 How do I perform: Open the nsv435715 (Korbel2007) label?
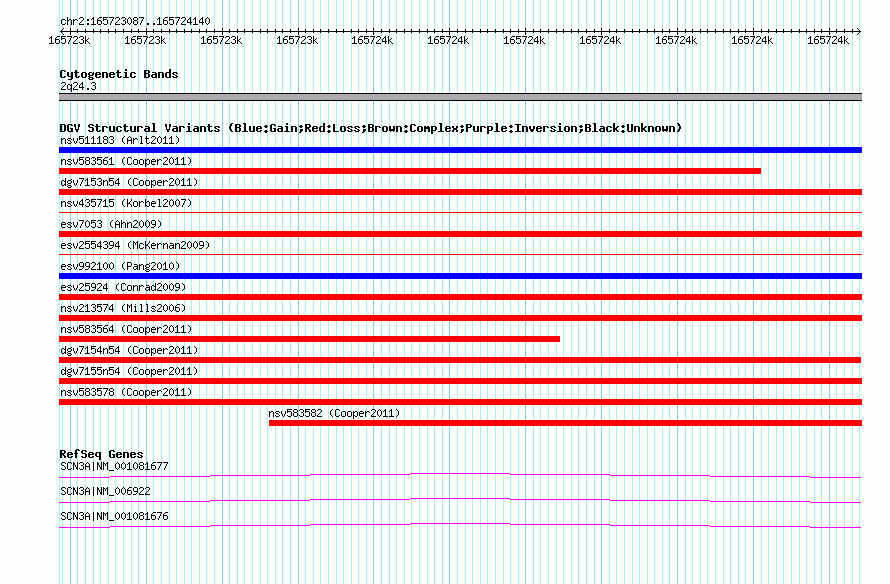click(126, 203)
